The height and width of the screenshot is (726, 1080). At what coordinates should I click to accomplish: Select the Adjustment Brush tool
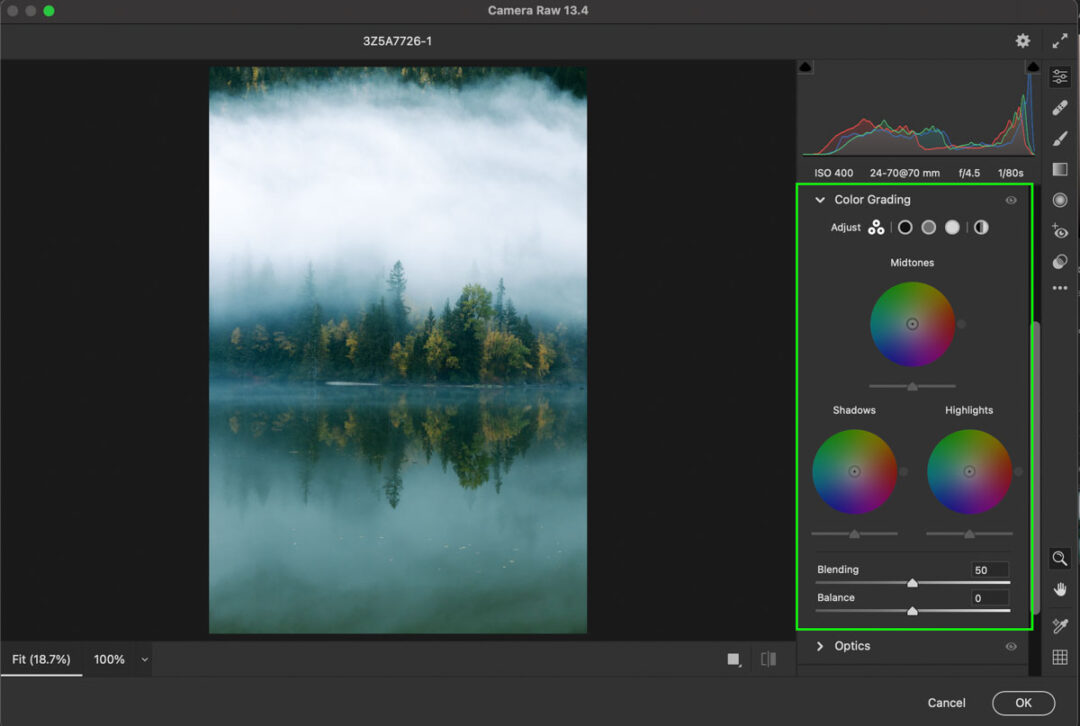point(1060,138)
